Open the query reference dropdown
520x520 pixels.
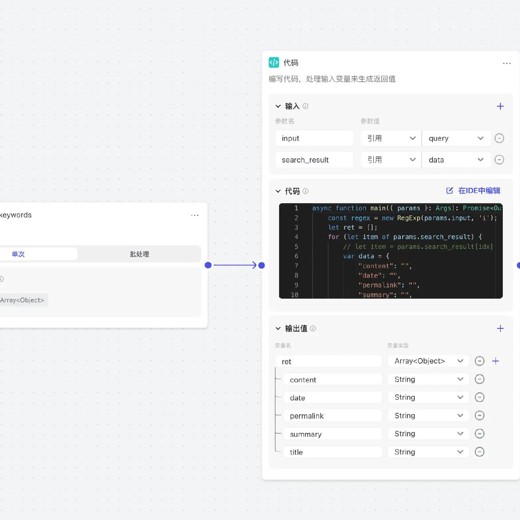(456, 138)
